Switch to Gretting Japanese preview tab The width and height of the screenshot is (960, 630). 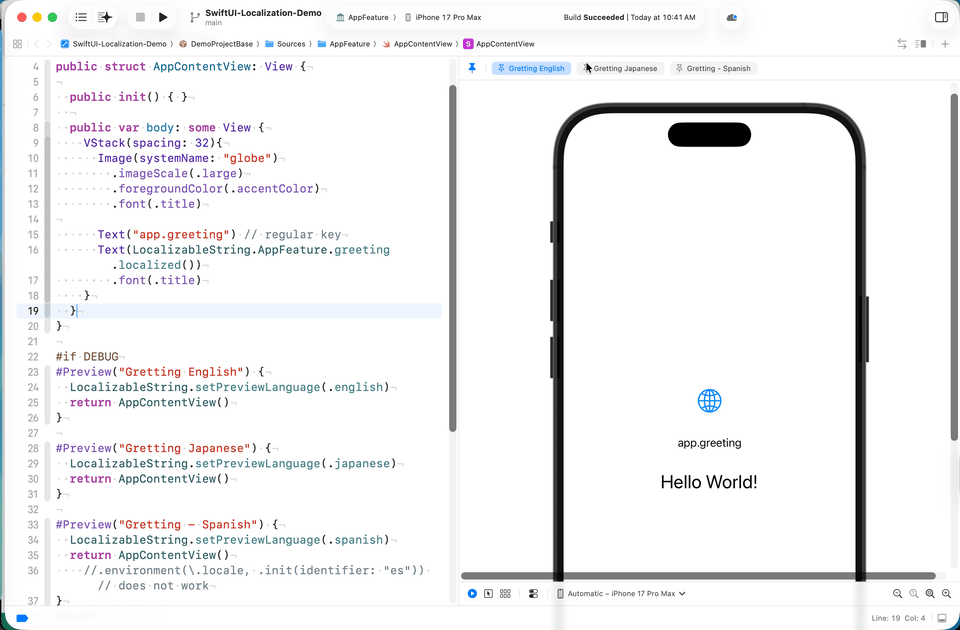coord(620,69)
